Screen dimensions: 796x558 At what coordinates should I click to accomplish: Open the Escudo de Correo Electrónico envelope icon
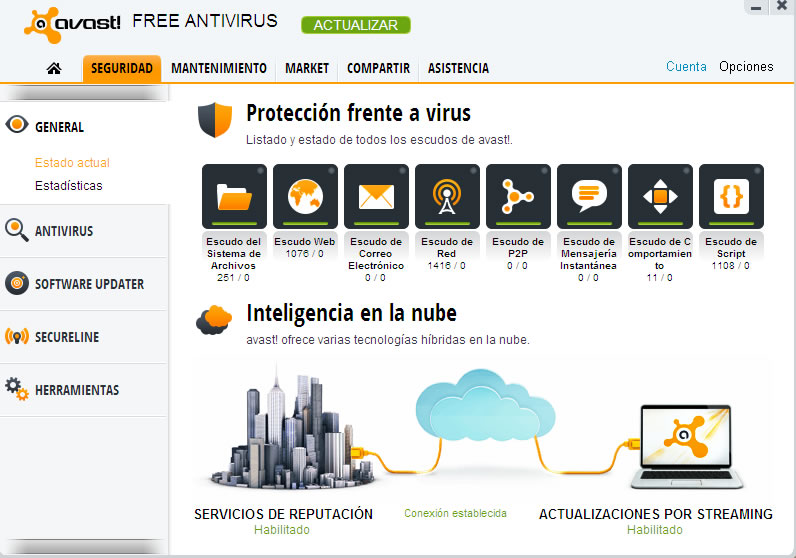pyautogui.click(x=376, y=196)
